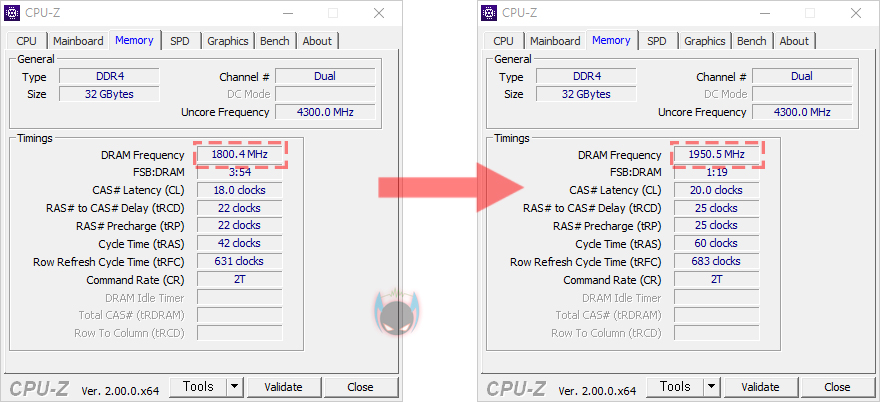Click Uncore Frequency 4300.0 MHz in left window
This screenshot has width=880, height=402.
[325, 112]
